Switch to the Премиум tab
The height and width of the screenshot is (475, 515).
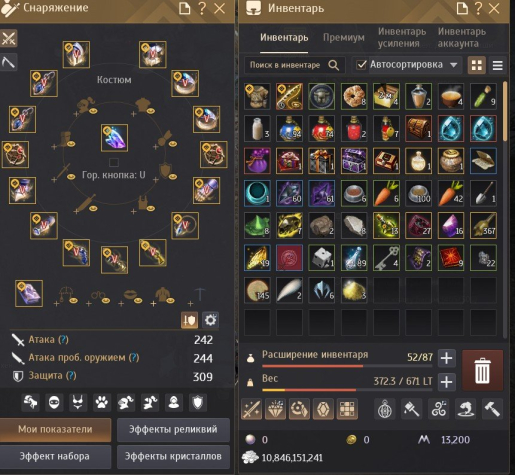344,38
